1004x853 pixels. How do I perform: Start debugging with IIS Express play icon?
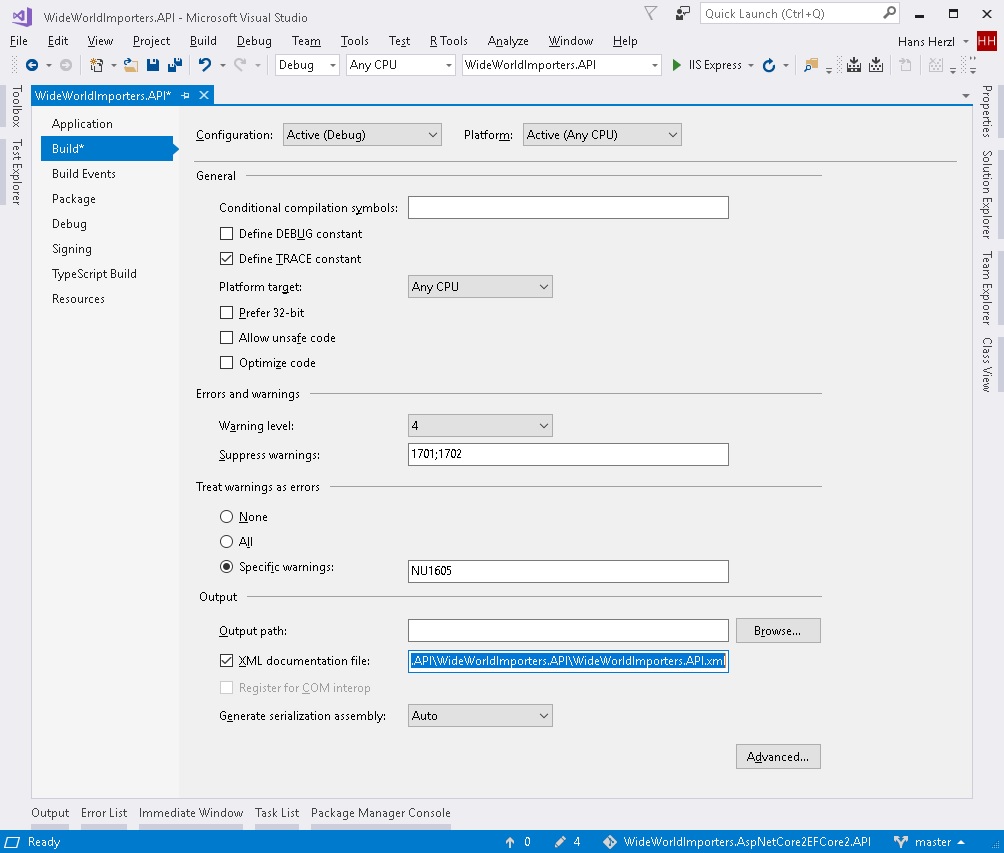click(x=678, y=65)
